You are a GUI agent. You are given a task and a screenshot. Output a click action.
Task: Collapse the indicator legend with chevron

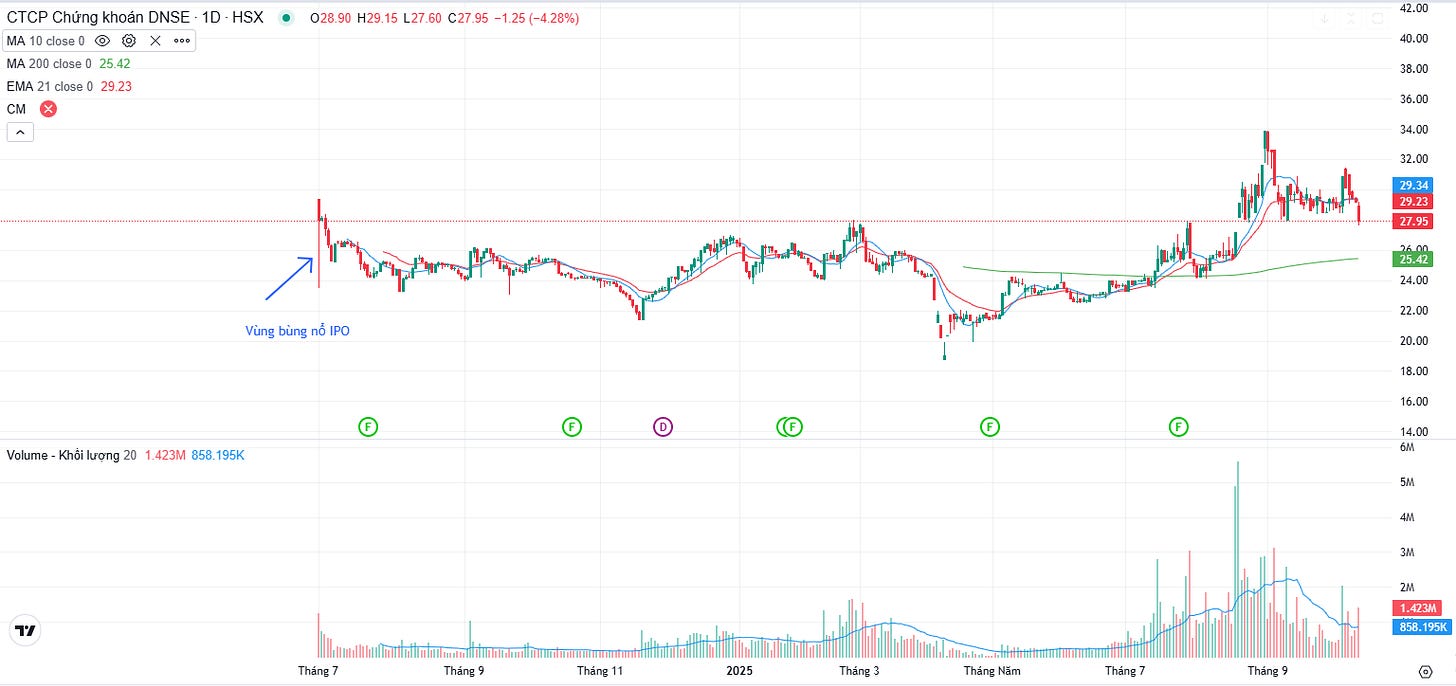(x=20, y=132)
